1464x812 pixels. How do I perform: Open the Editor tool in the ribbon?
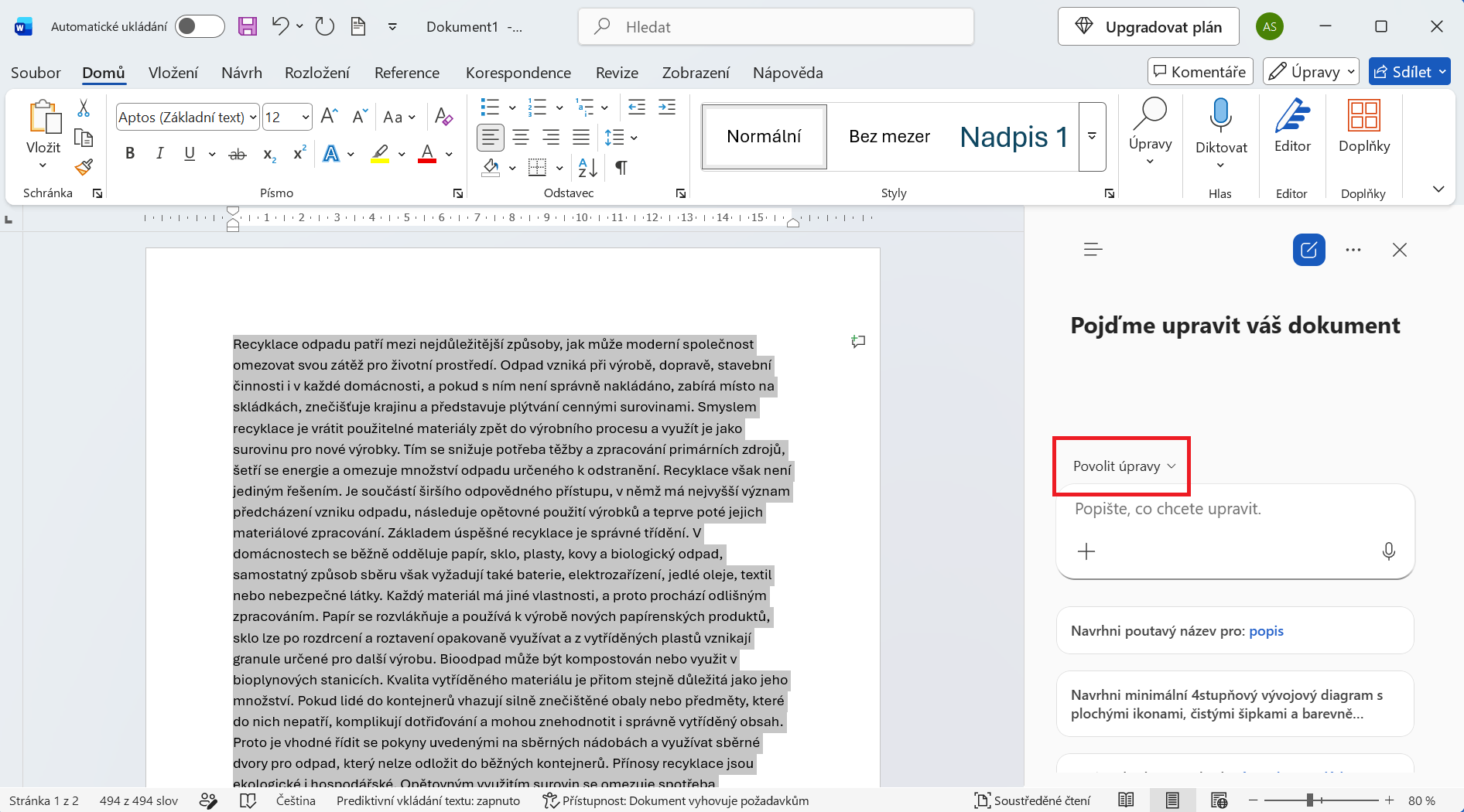coord(1292,126)
